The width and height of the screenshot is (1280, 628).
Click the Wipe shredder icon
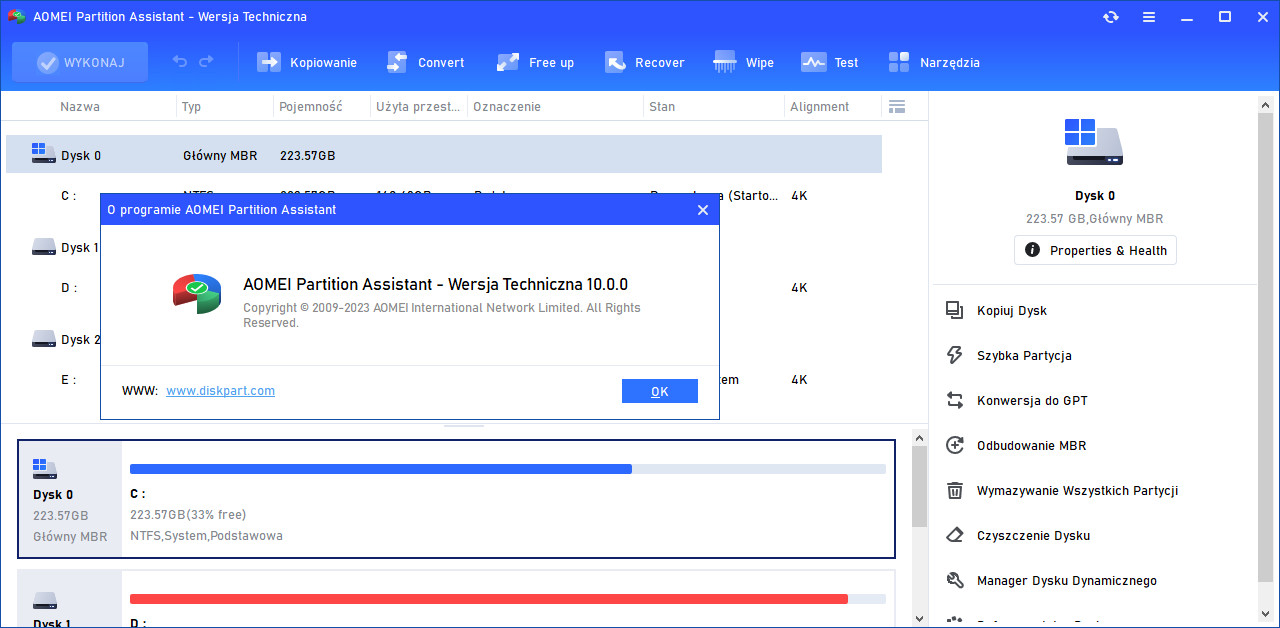725,62
